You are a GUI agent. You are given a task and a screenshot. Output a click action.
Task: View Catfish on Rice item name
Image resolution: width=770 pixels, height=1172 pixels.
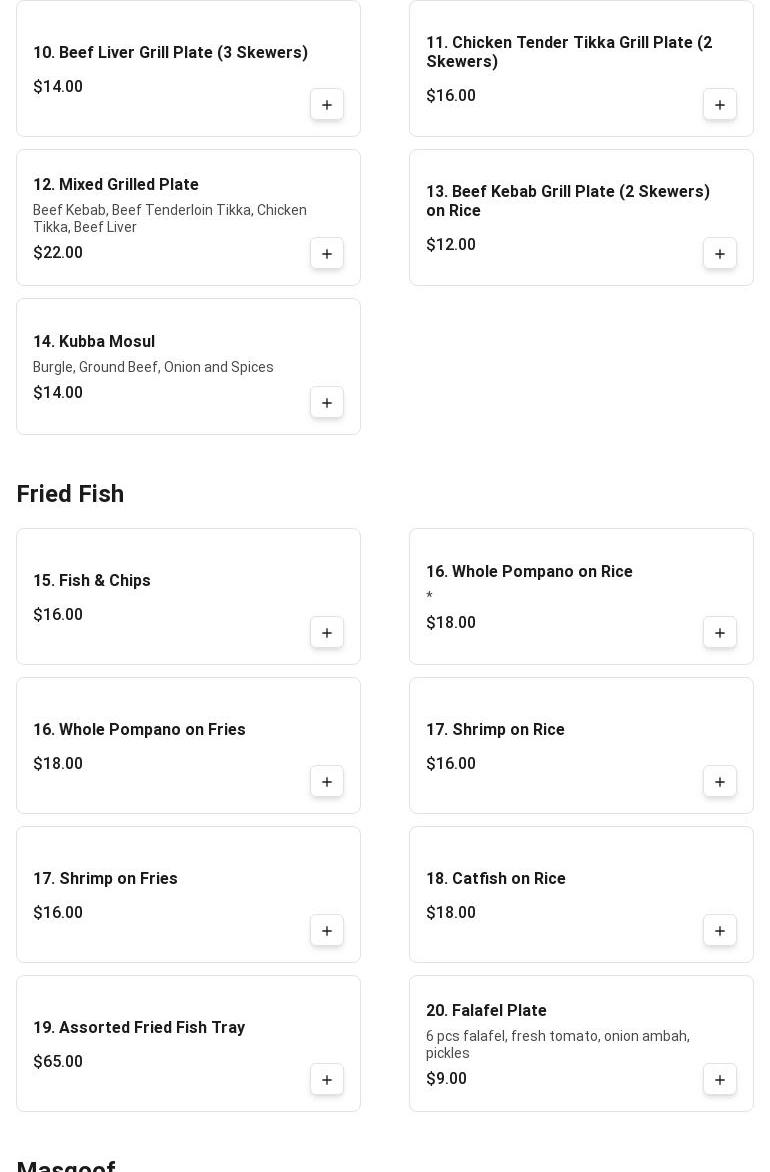(496, 879)
